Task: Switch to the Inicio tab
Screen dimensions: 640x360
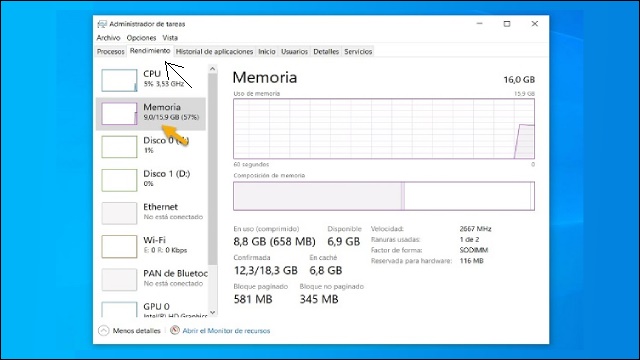Action: [x=267, y=51]
